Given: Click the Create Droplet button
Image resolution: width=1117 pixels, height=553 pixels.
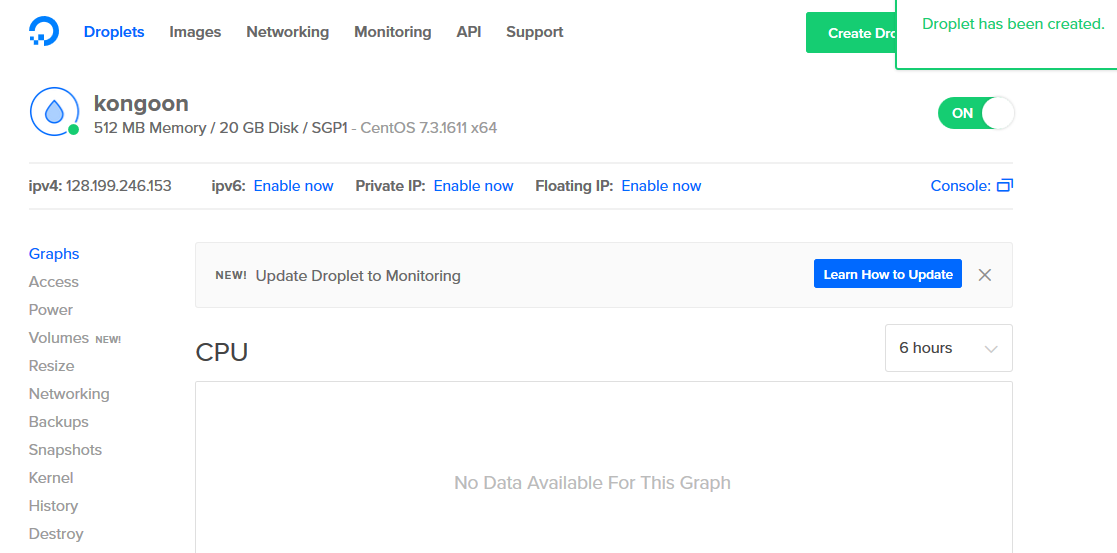Looking at the screenshot, I should coord(851,33).
